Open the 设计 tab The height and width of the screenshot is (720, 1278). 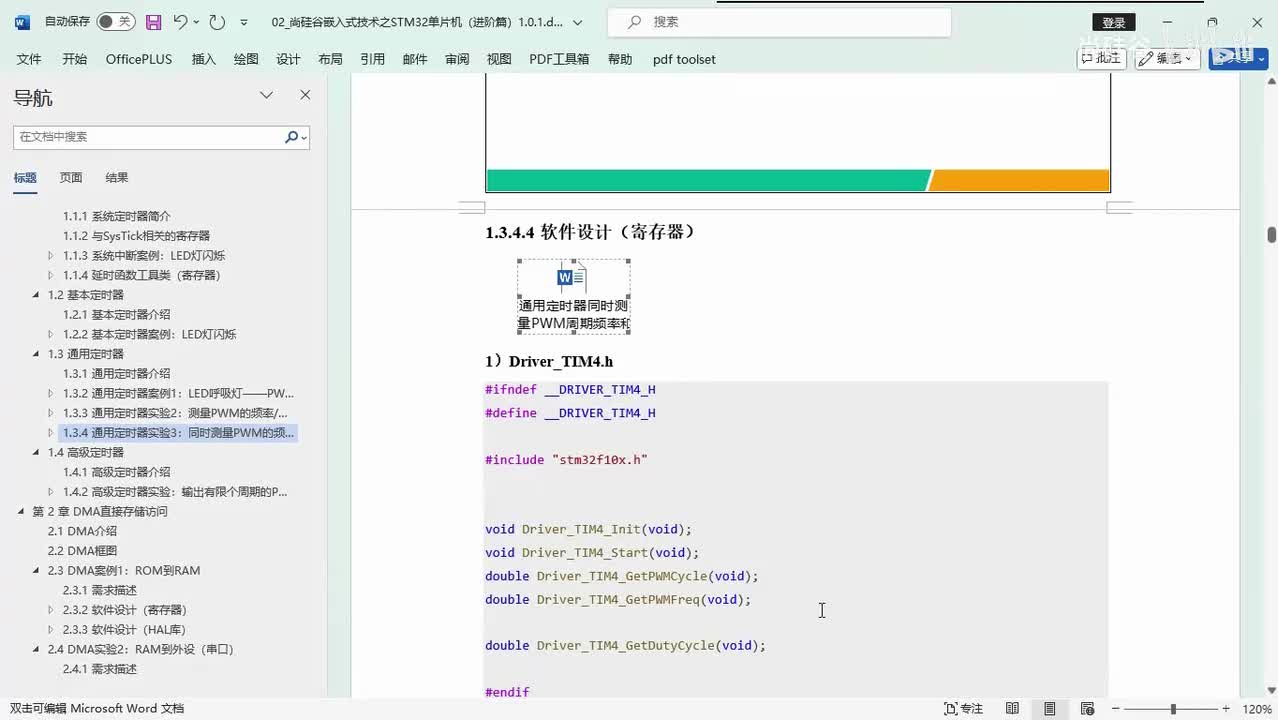pos(288,59)
